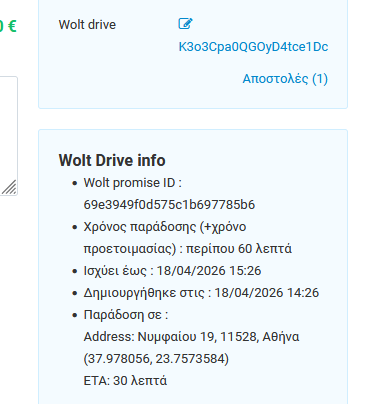
Task: Click the Wolt Drive info heading
Action: tap(112, 160)
